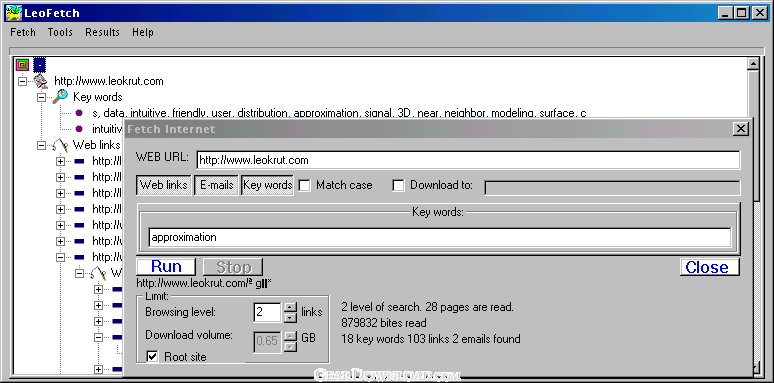Click into the WEB URL field
774x383 pixels.
coord(468,160)
